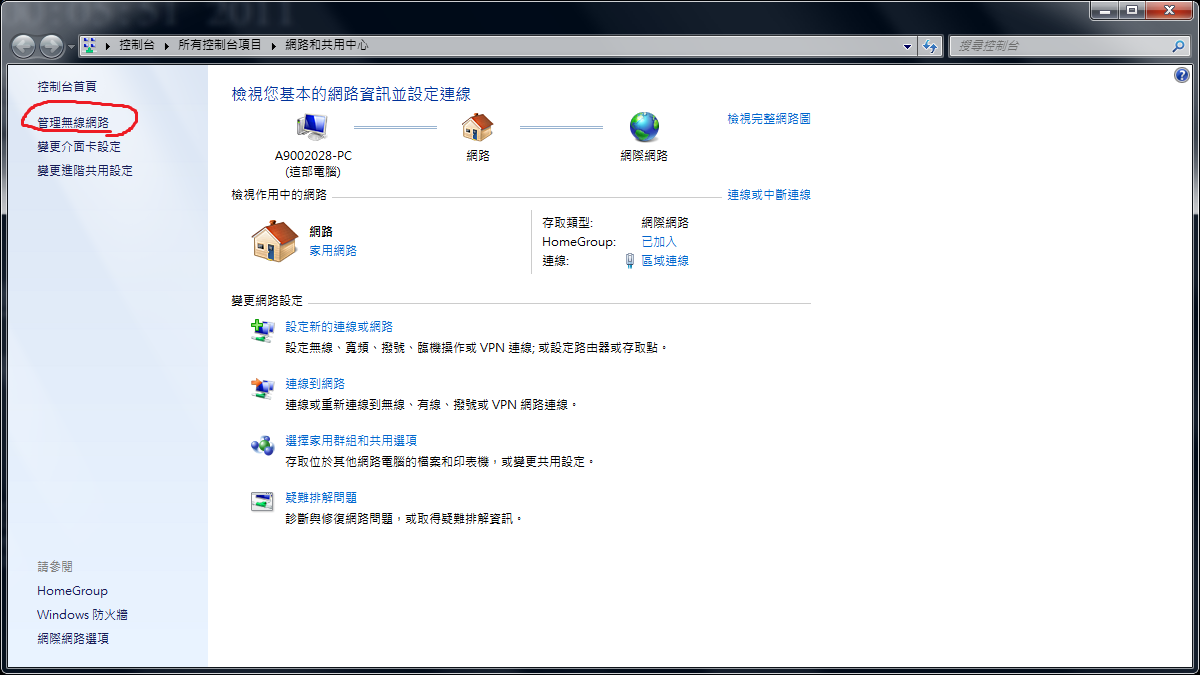Click the 變更網路設定 section heading

coord(267,301)
